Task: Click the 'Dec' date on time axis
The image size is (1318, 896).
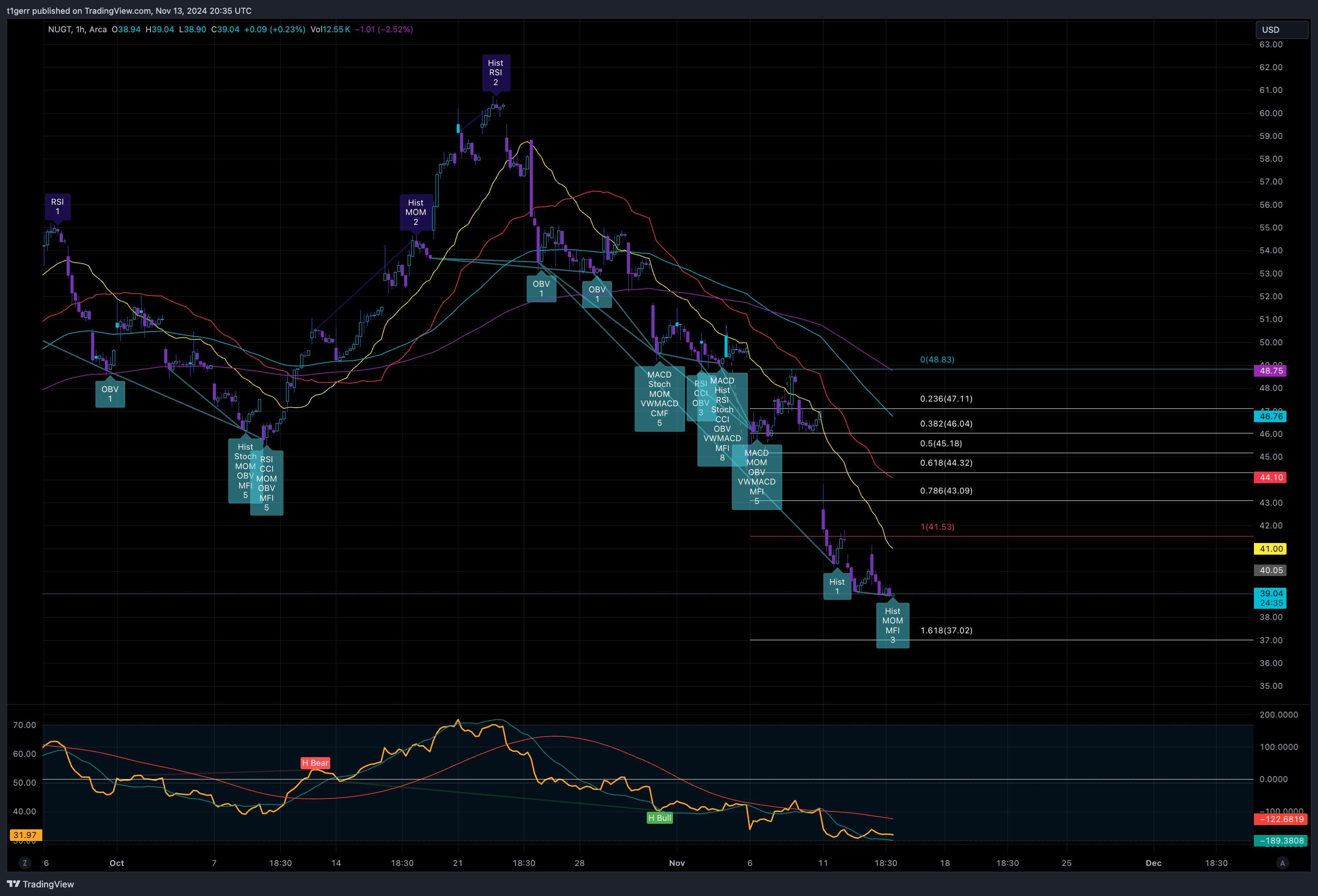Action: tap(1154, 863)
